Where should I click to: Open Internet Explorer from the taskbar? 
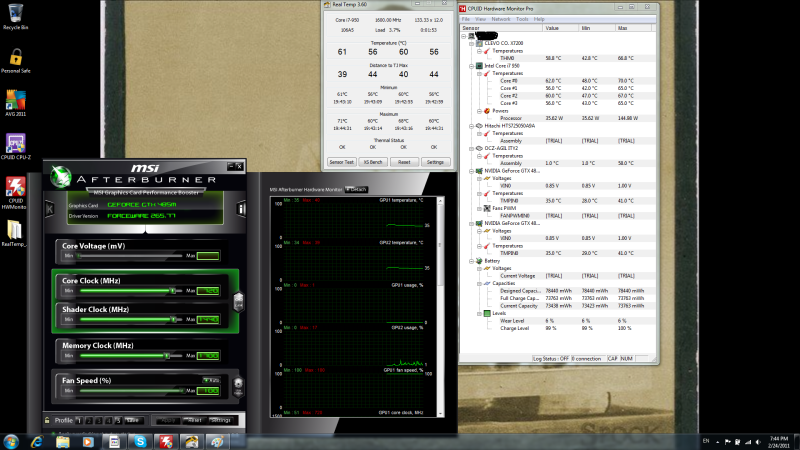coord(37,441)
